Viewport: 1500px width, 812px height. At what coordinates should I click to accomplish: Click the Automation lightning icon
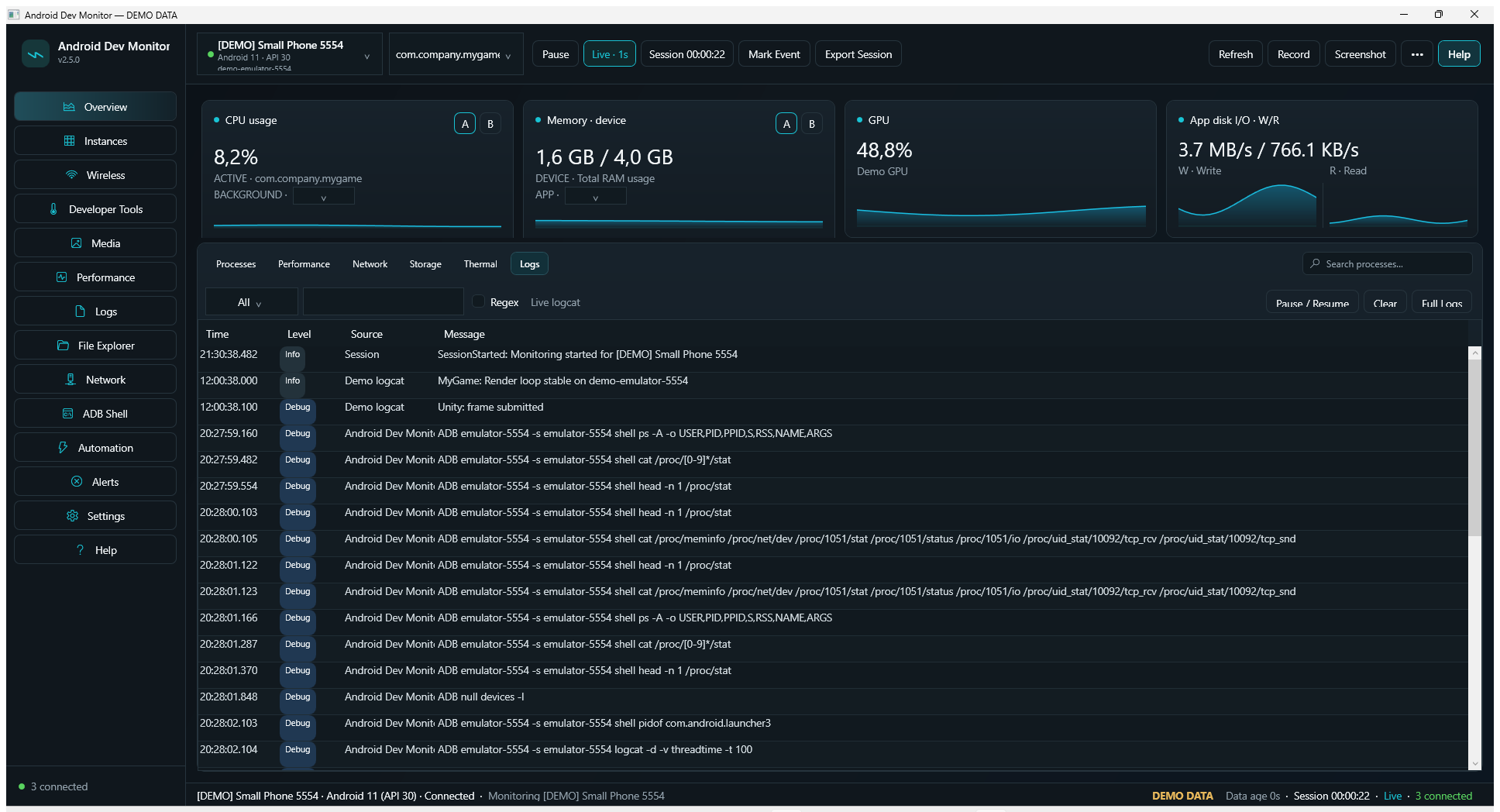coord(63,448)
